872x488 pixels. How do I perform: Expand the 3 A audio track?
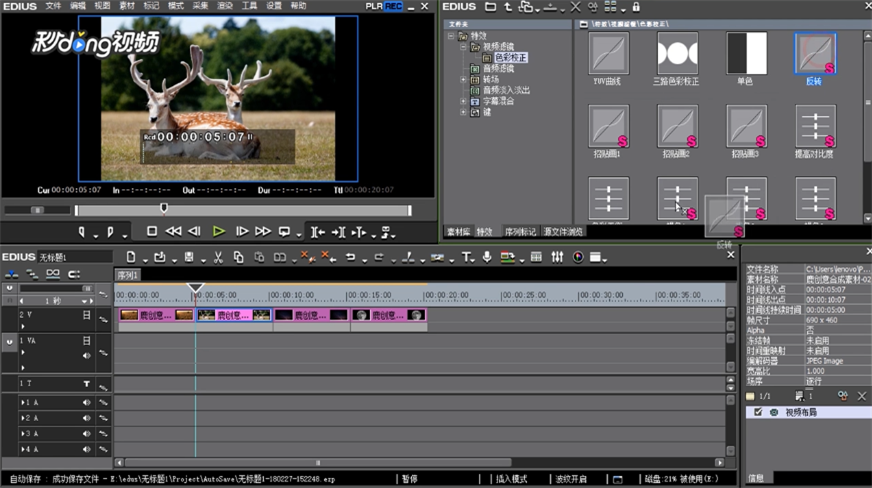(x=23, y=434)
